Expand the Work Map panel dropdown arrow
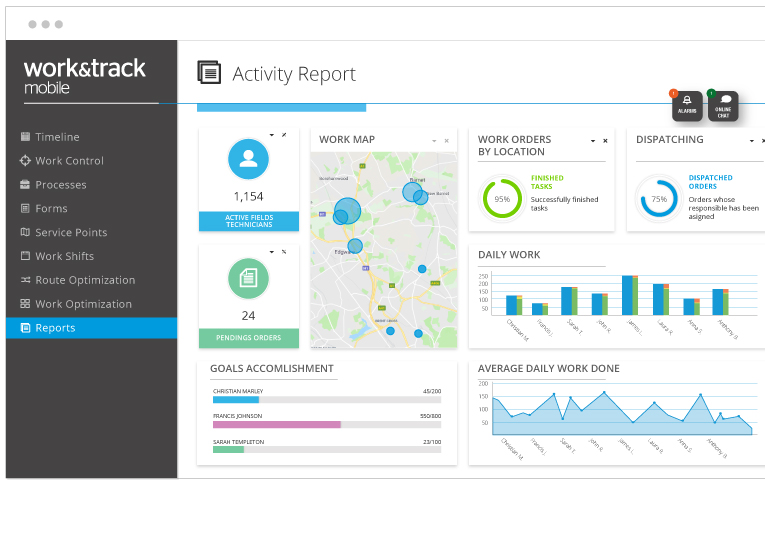 pos(434,141)
